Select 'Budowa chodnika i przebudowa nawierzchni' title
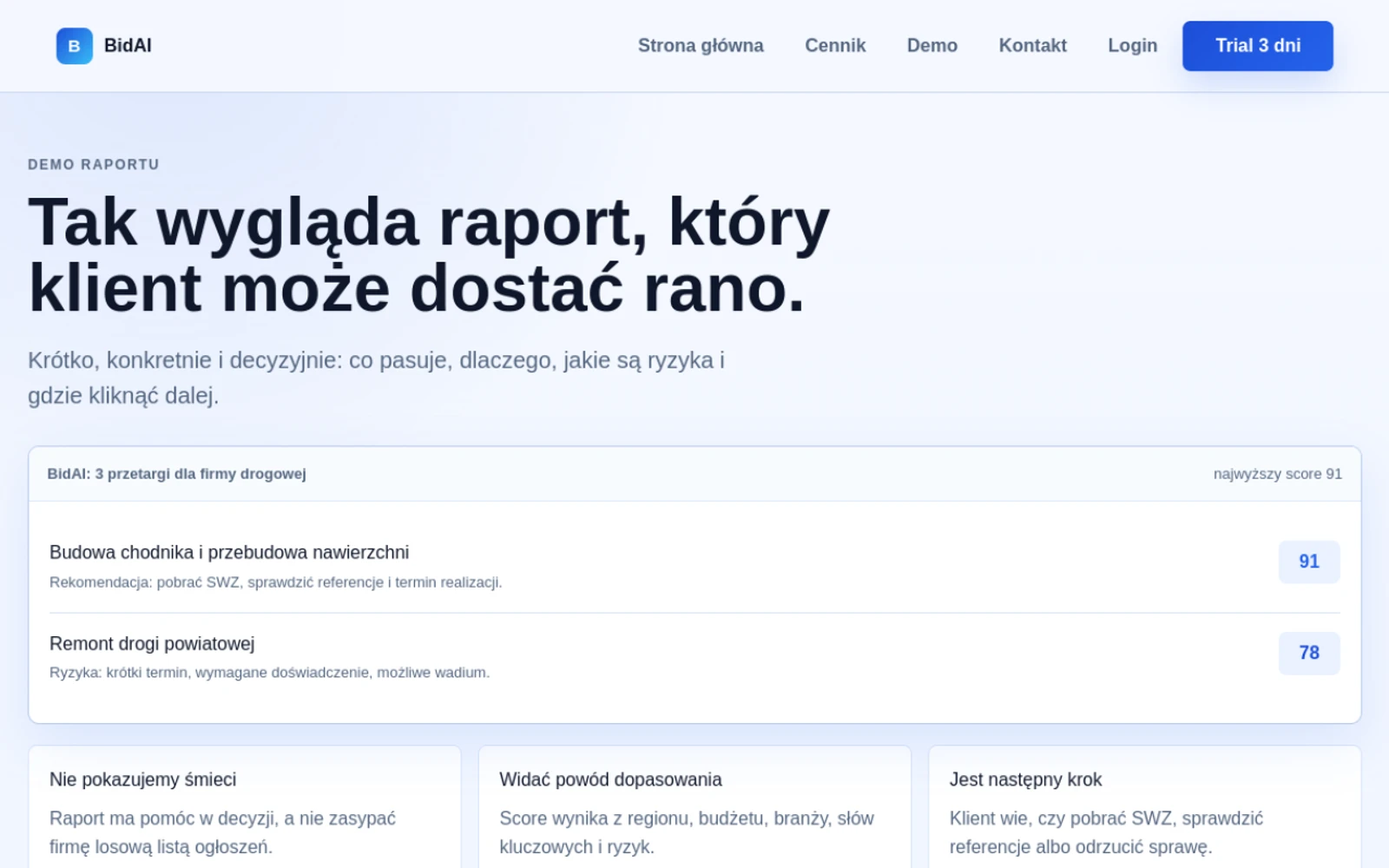The image size is (1389, 868). [229, 552]
